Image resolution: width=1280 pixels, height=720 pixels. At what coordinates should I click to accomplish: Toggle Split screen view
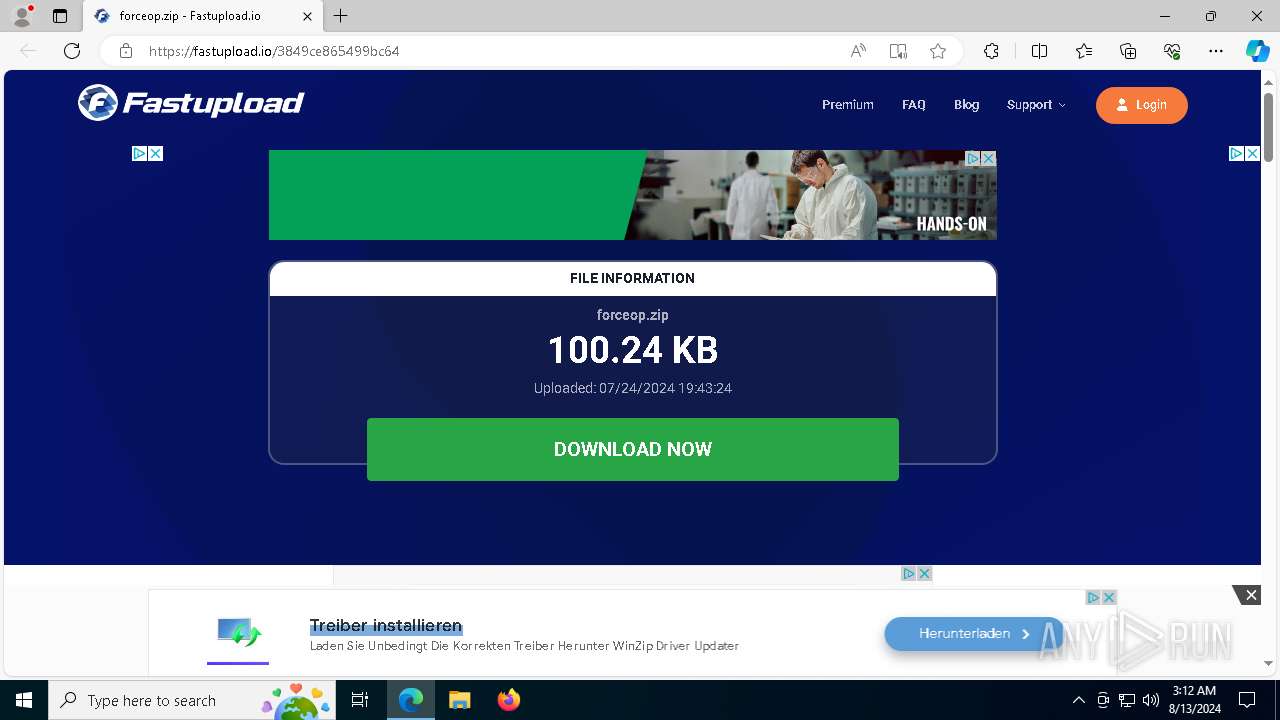click(1039, 51)
